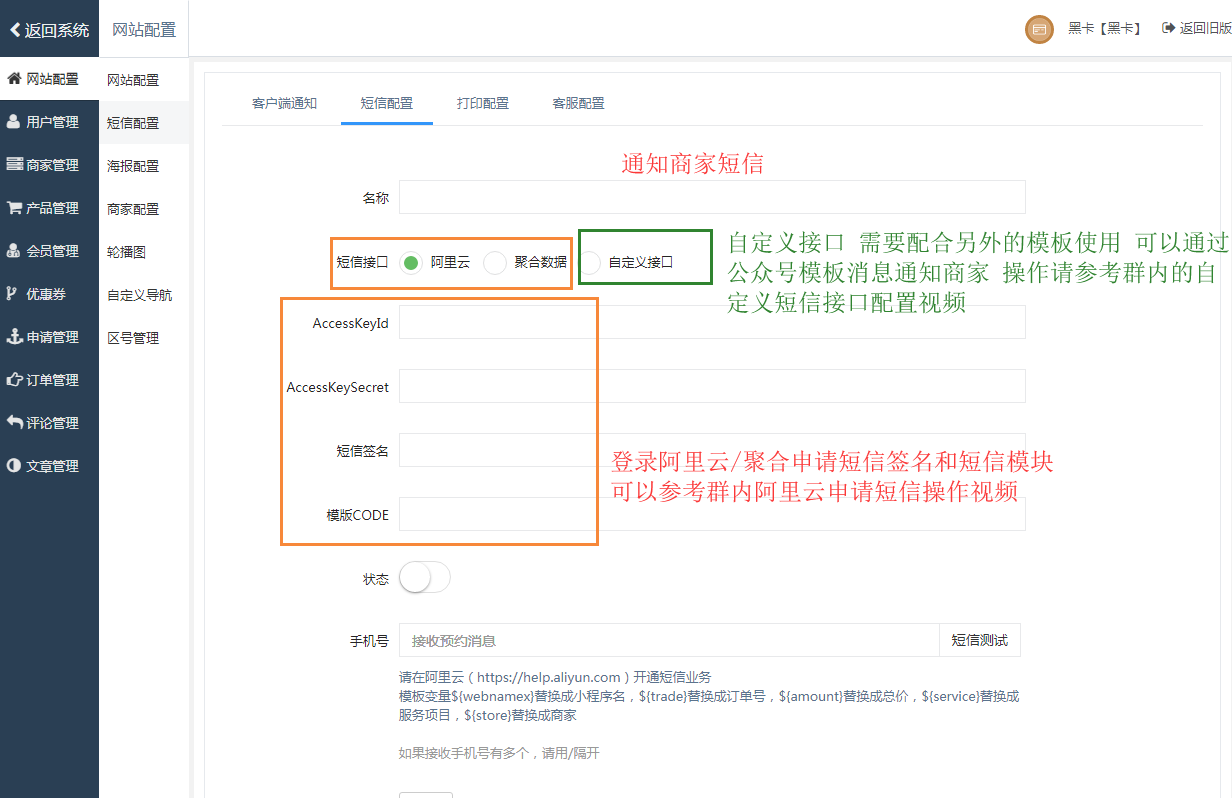Open 商家管理 label in the sidebar

53,165
